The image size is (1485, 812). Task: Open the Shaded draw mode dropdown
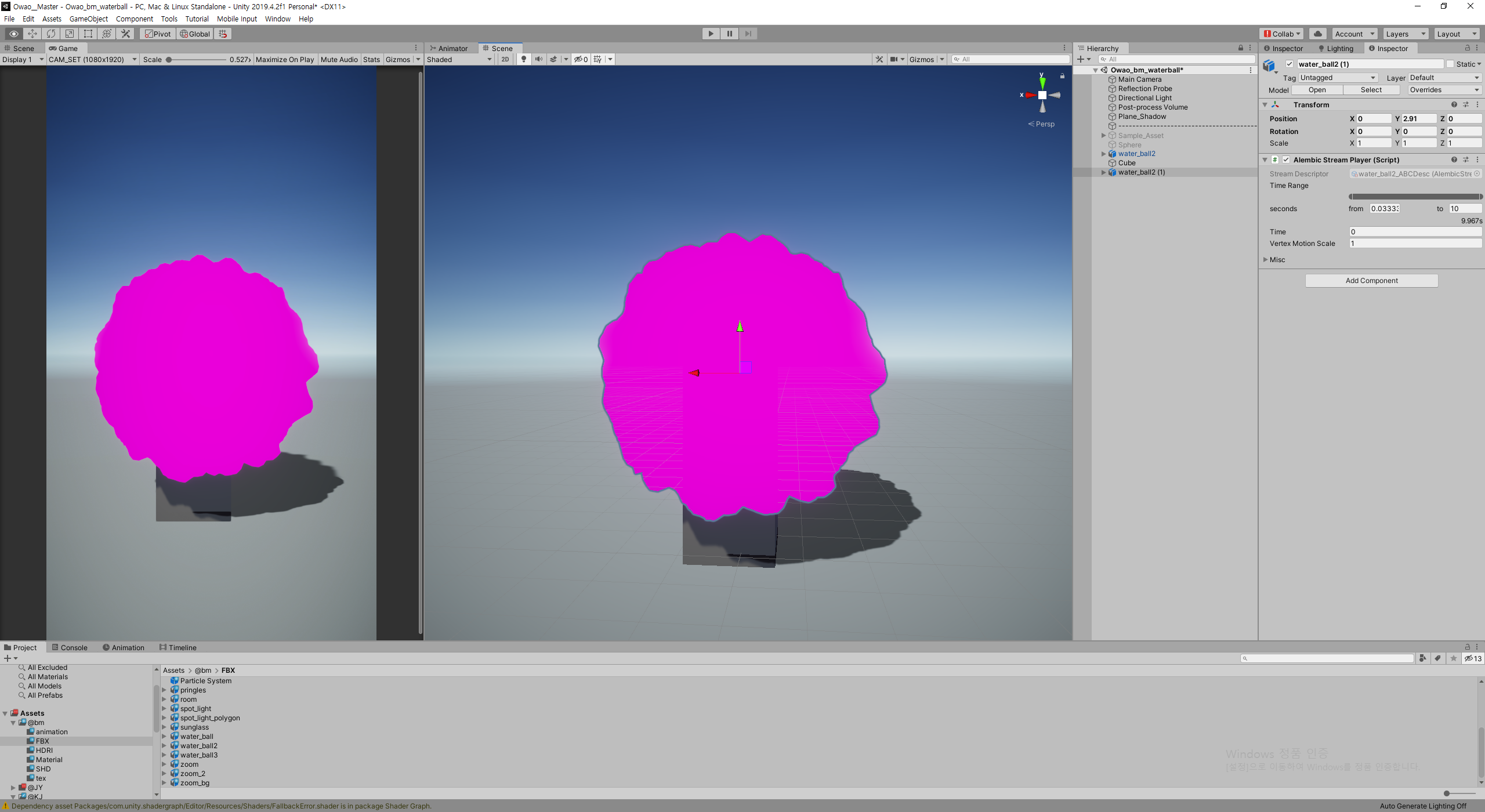(459, 59)
